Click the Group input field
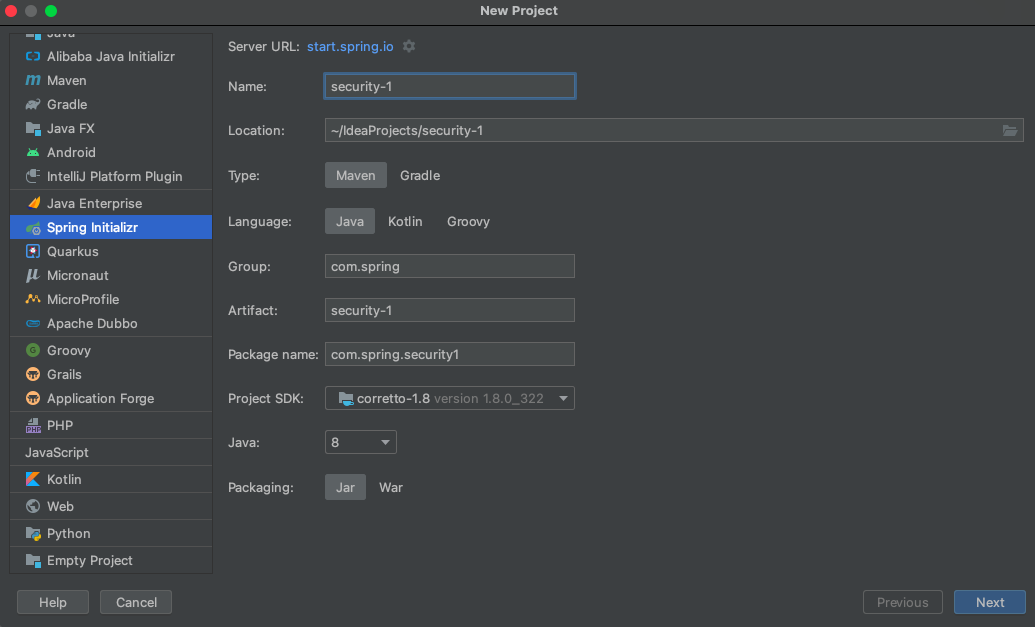1035x627 pixels. click(x=450, y=267)
